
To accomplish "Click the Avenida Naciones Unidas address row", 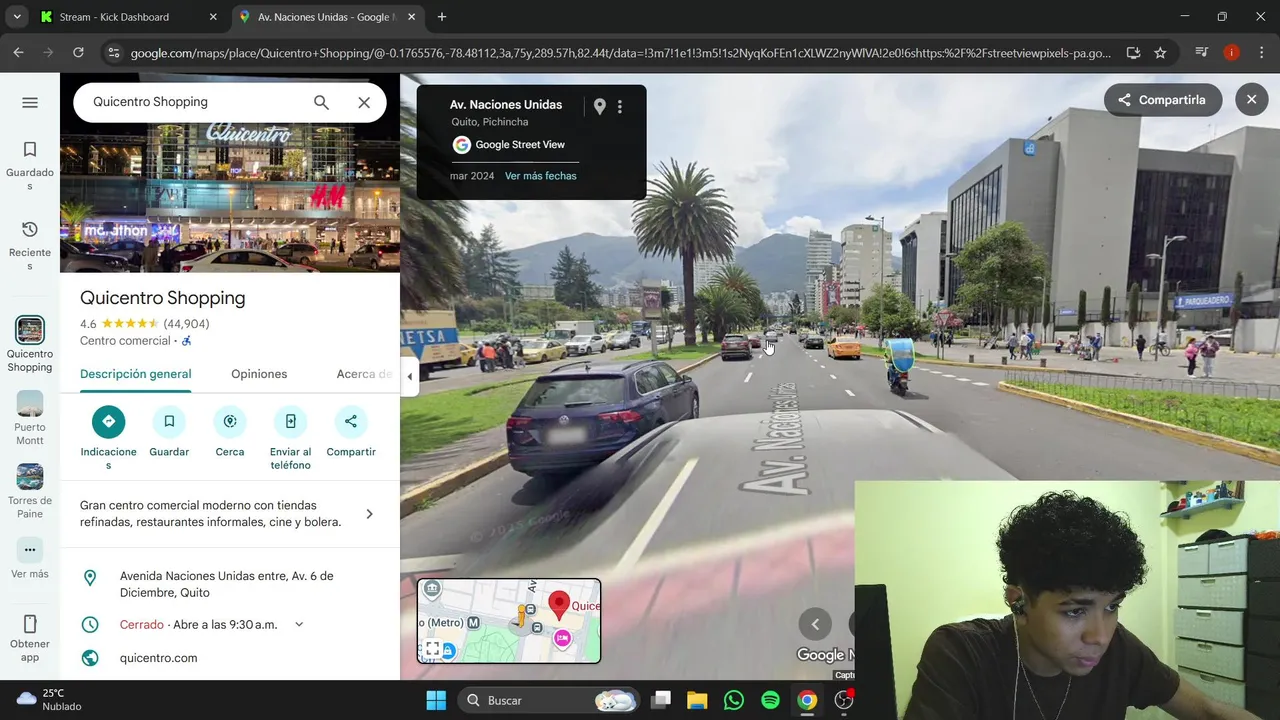I will (x=230, y=584).
